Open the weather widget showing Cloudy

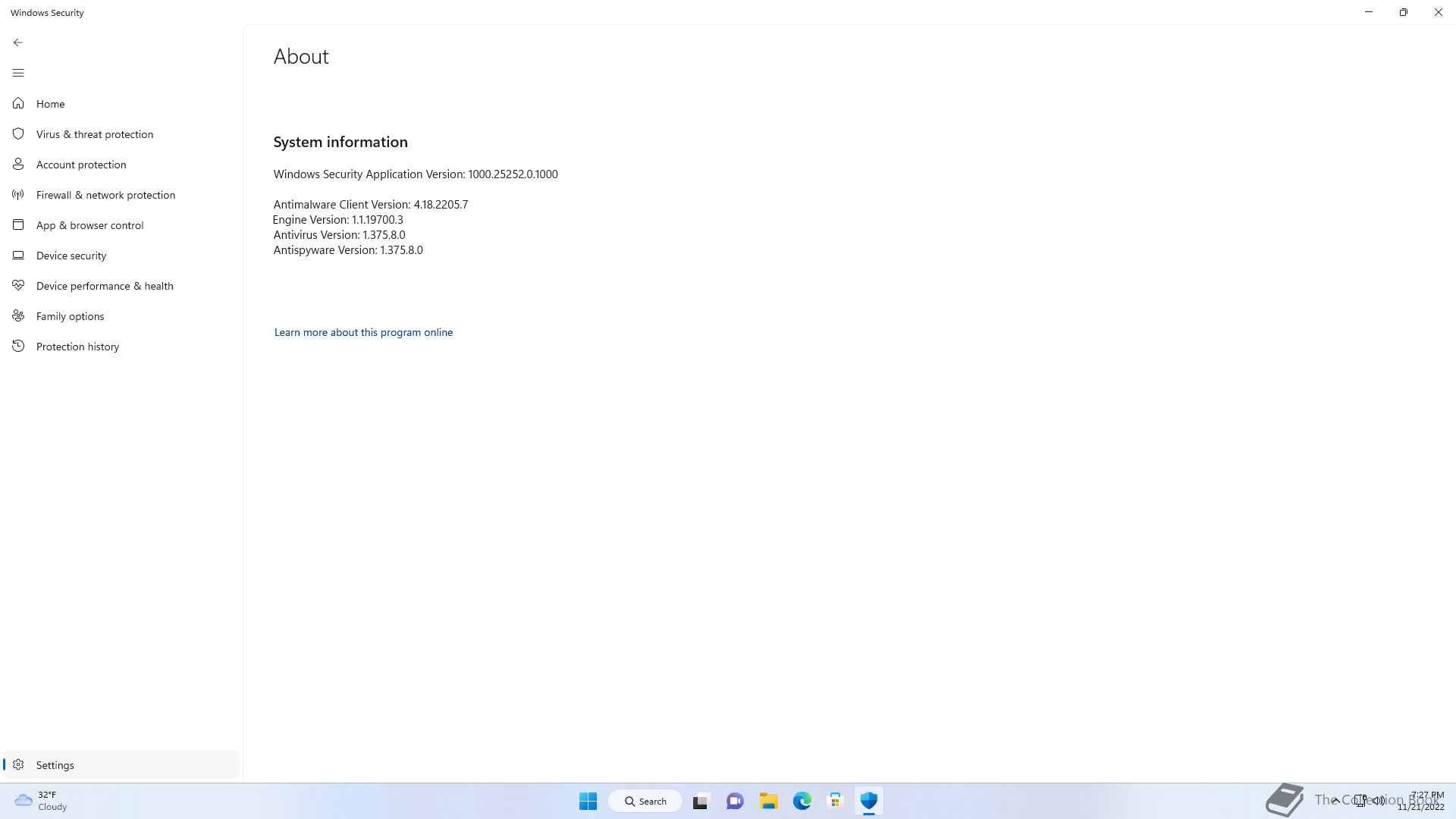click(42, 801)
